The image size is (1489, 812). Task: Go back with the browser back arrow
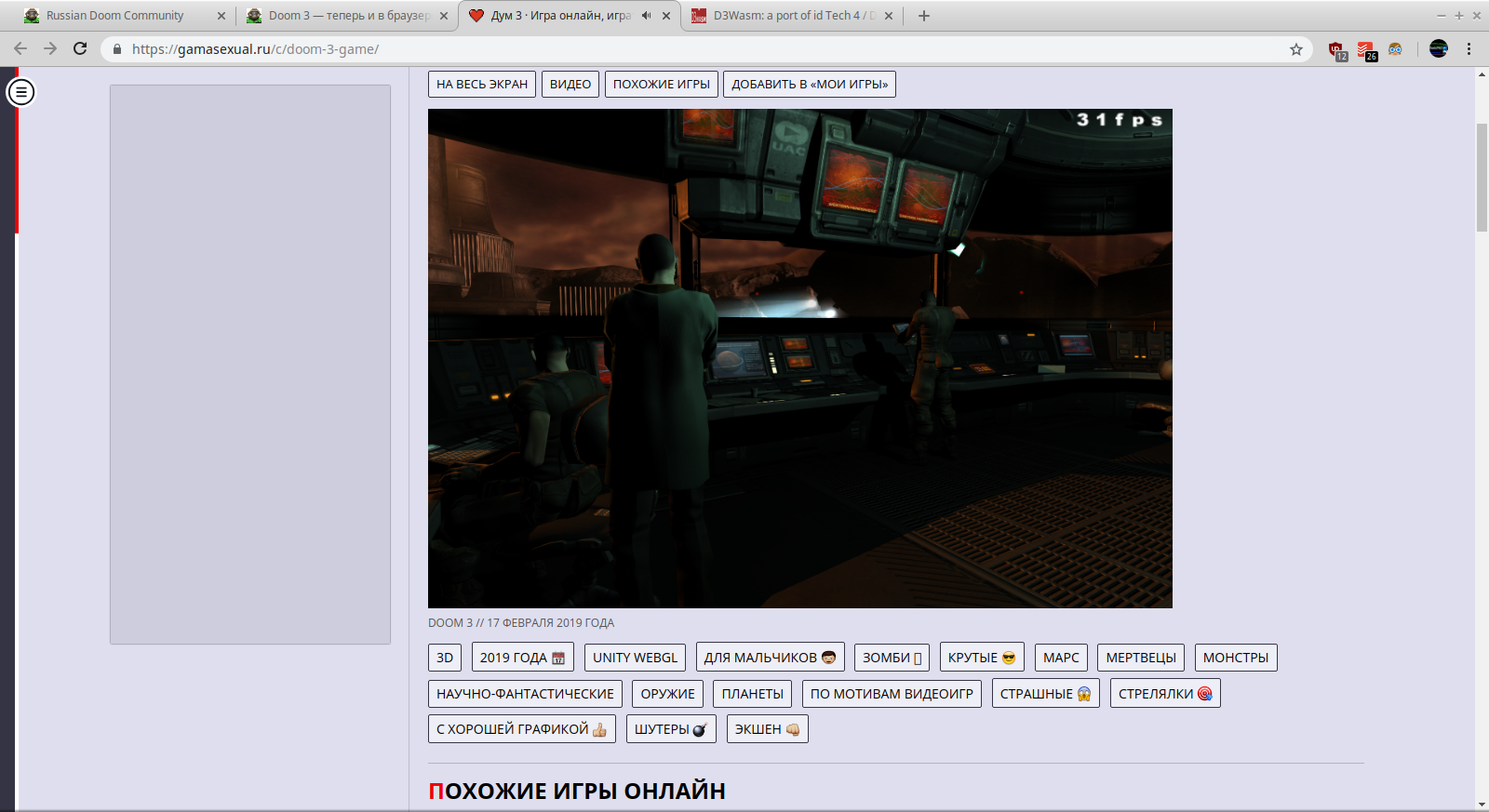coord(20,48)
